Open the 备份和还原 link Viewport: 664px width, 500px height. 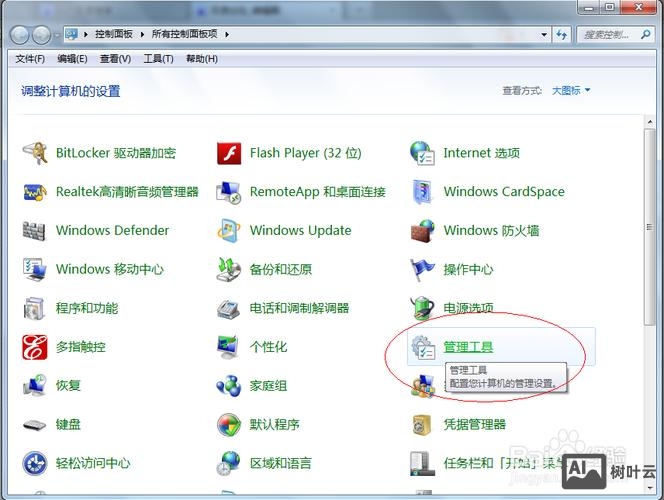pyautogui.click(x=281, y=269)
